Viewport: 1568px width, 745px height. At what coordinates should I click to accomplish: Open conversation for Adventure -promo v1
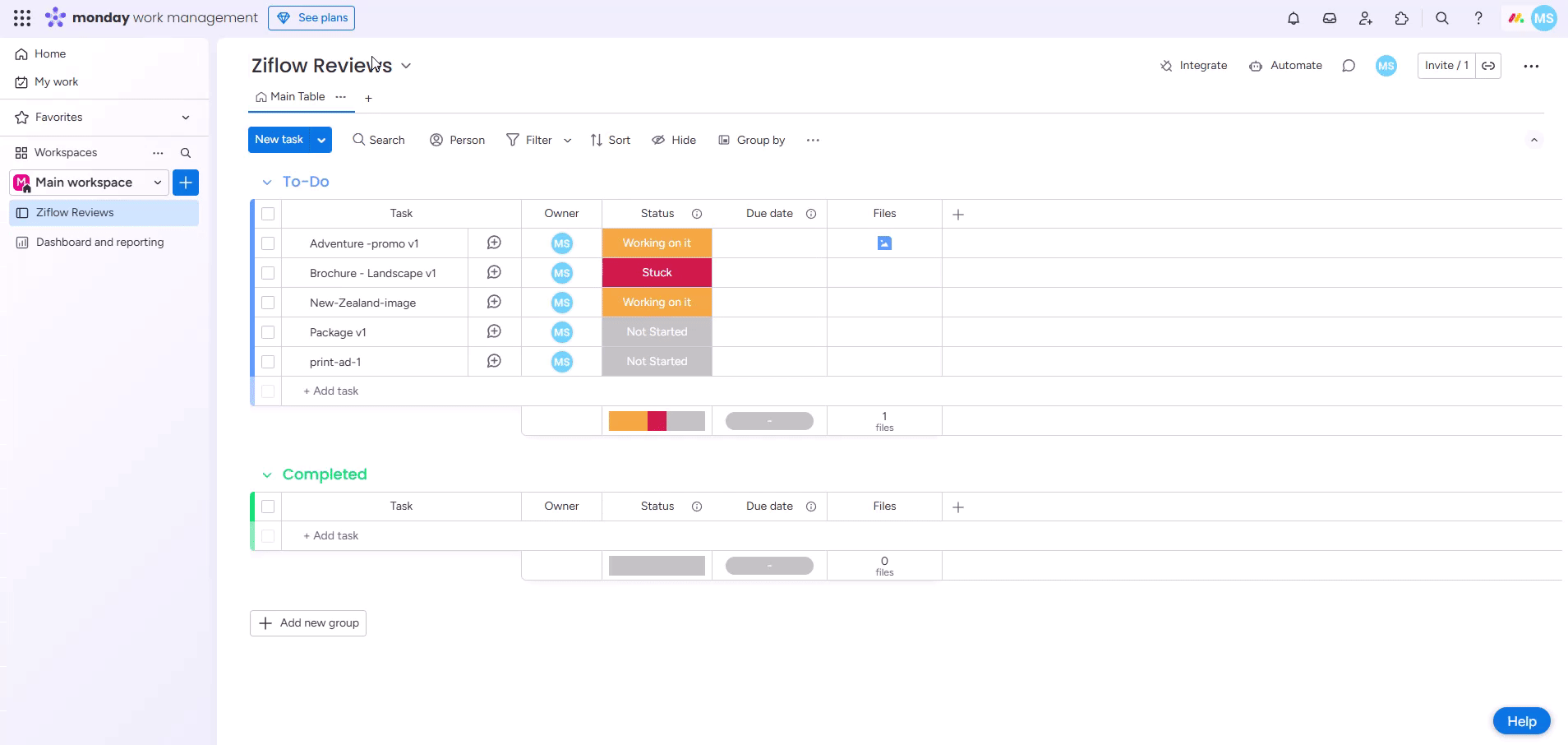[494, 243]
